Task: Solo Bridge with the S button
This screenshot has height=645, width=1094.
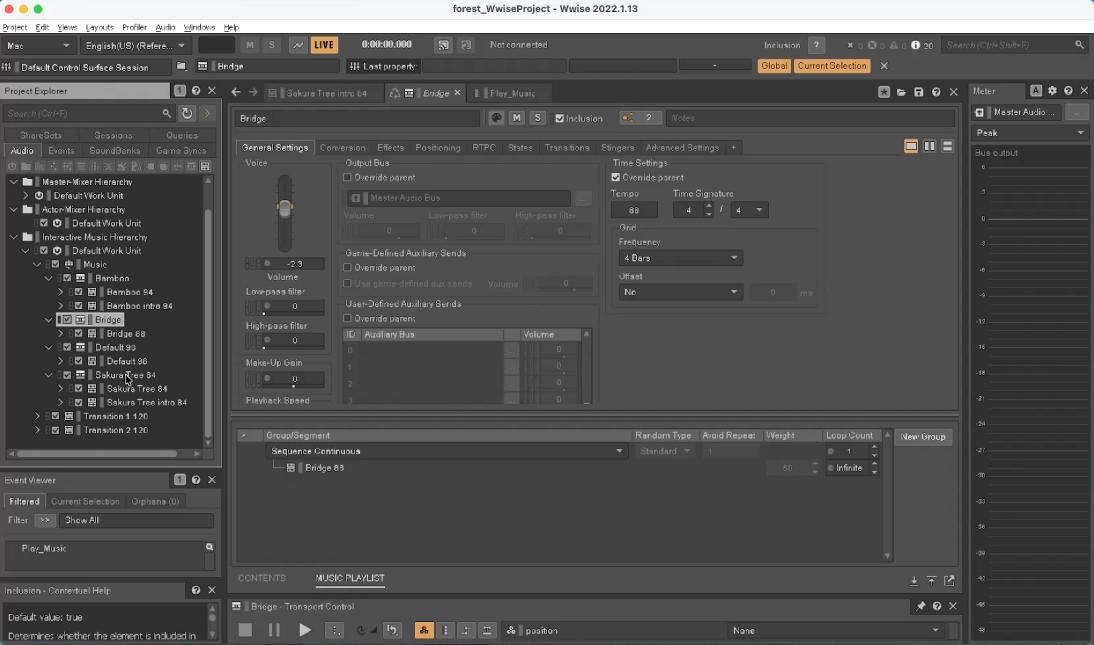Action: tap(537, 118)
